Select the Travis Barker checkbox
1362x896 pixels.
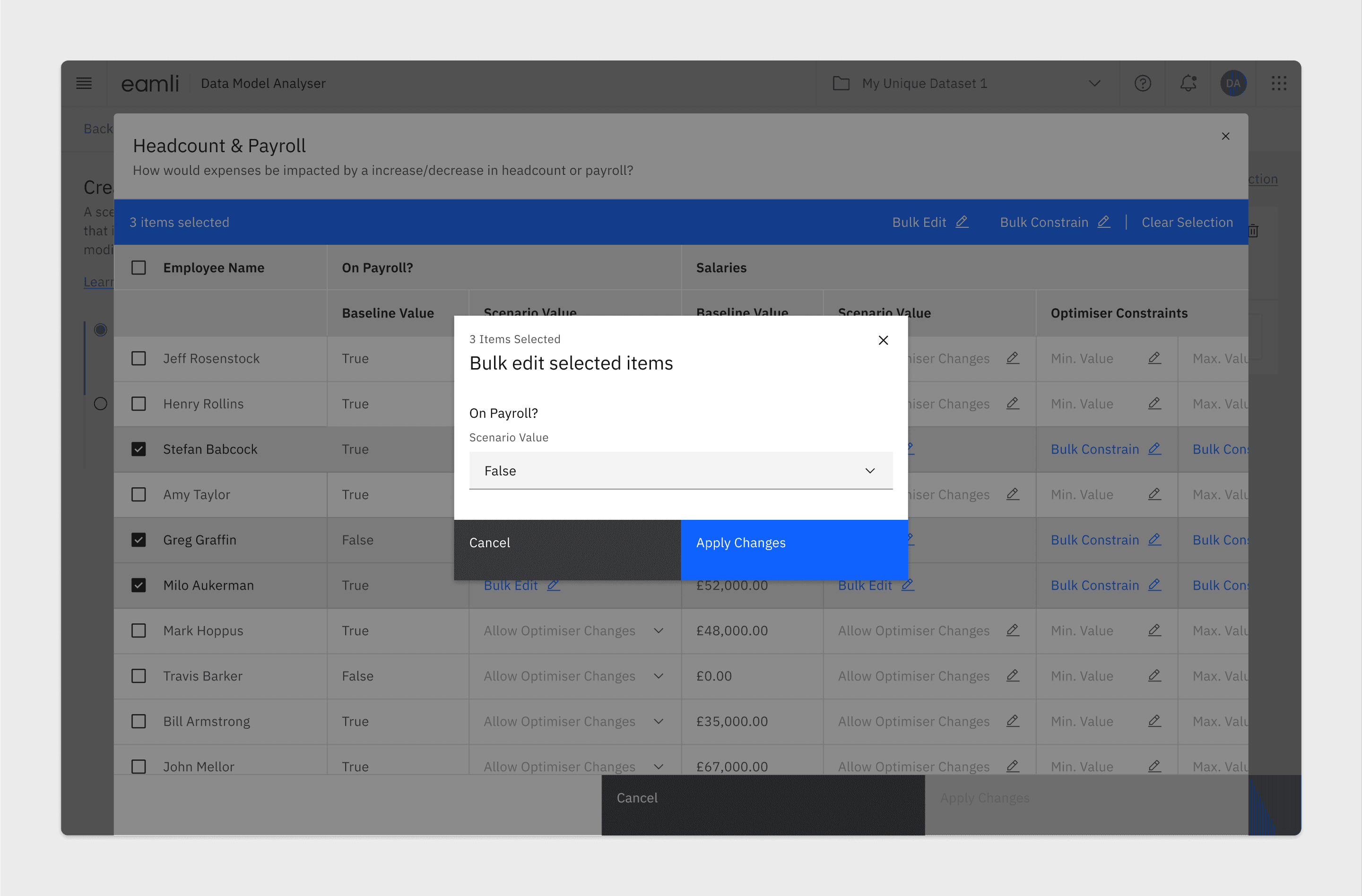139,676
